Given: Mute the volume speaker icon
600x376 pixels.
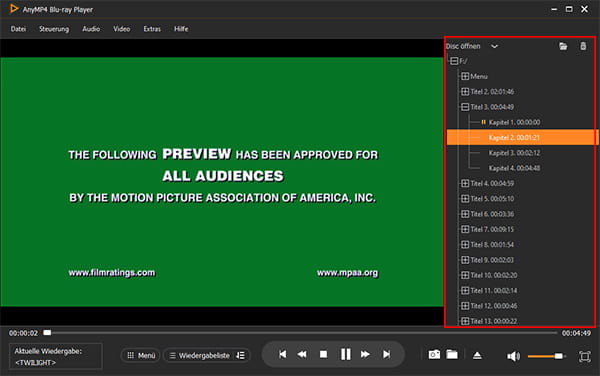Looking at the screenshot, I should [513, 356].
